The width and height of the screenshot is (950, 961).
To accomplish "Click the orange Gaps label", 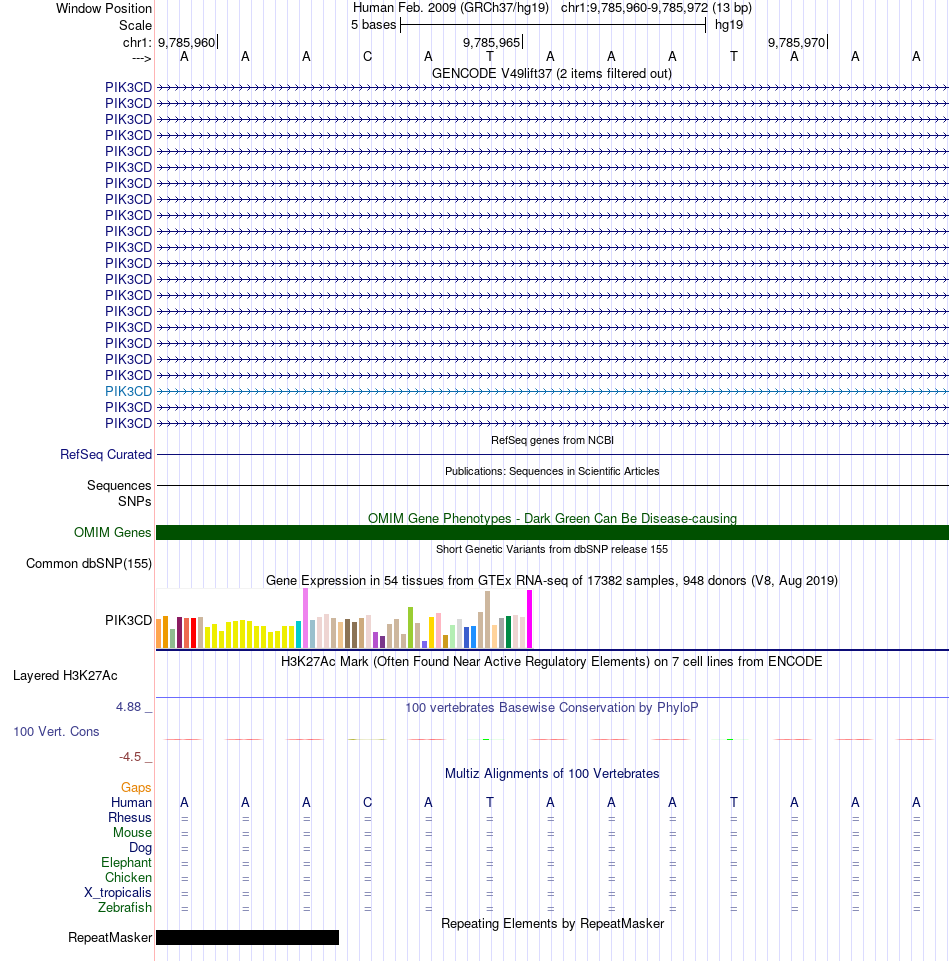I will (x=136, y=788).
